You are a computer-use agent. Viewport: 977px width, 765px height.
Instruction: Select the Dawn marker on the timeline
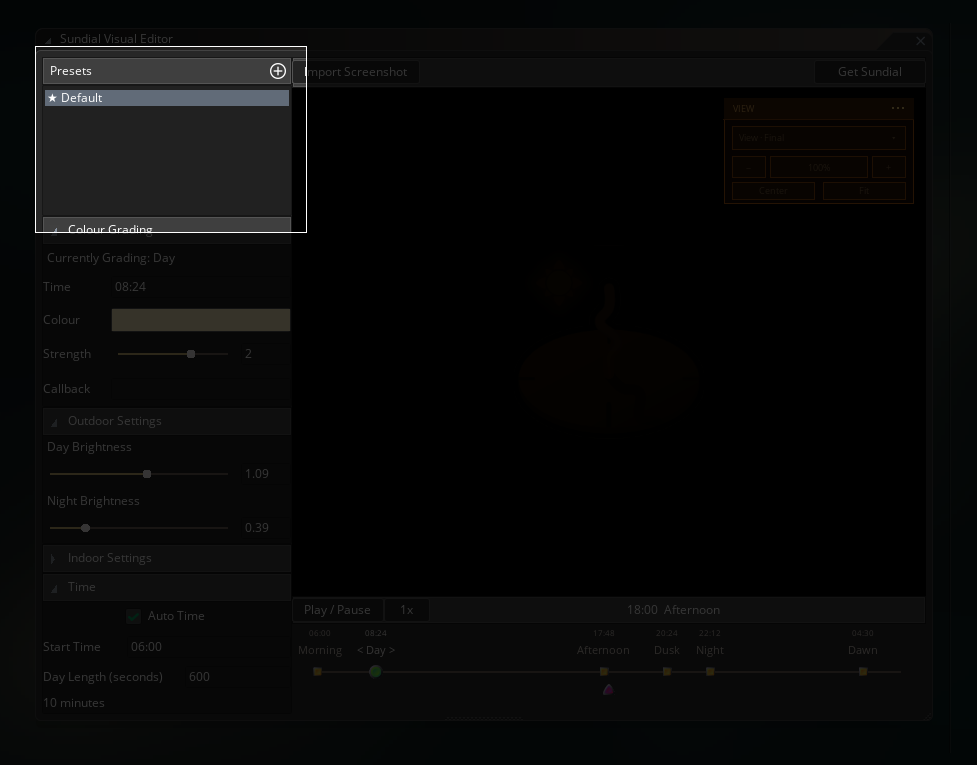(x=863, y=672)
